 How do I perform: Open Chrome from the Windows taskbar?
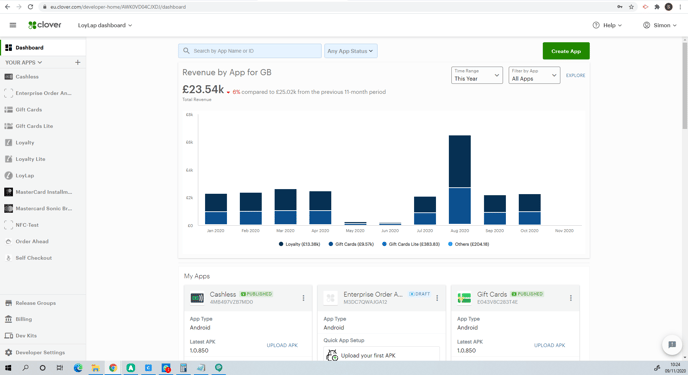tap(113, 368)
